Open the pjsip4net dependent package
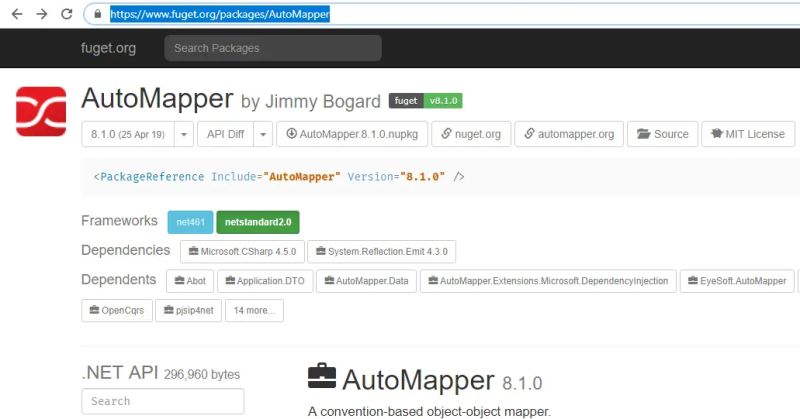The image size is (800, 419). [x=189, y=310]
